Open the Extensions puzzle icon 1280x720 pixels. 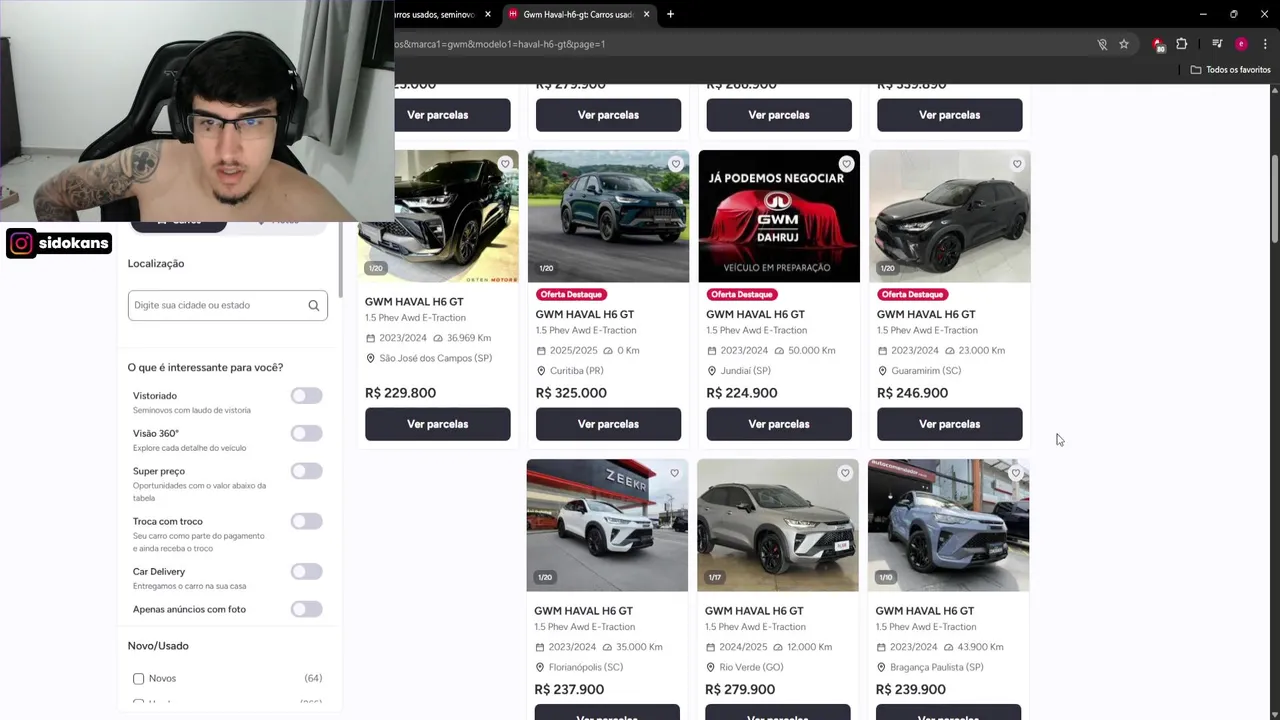click(x=1182, y=44)
